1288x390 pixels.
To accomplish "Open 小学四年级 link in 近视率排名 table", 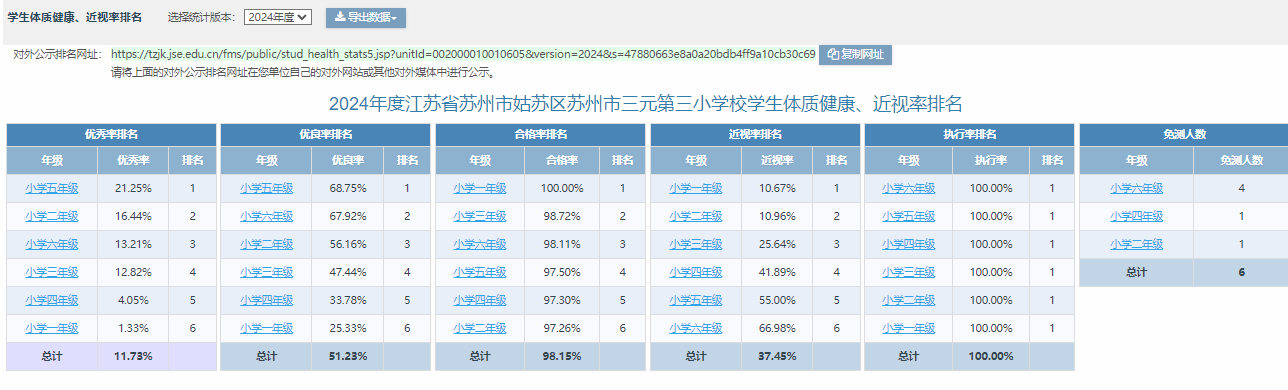I will tap(695, 272).
